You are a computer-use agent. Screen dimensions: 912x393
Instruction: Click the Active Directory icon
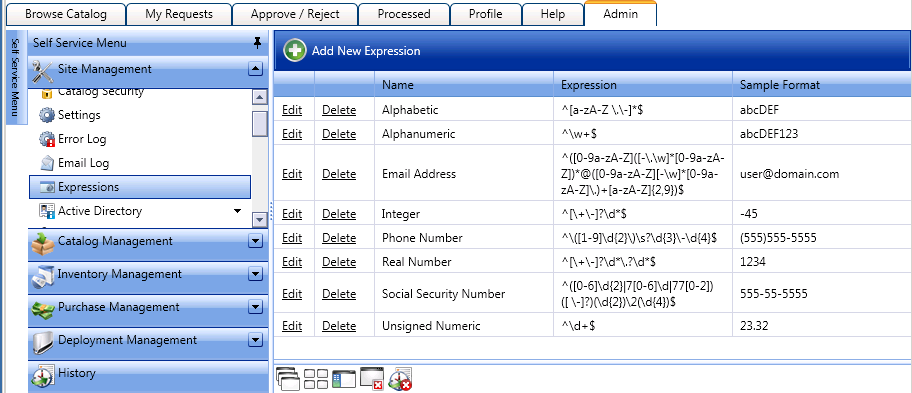[47, 210]
